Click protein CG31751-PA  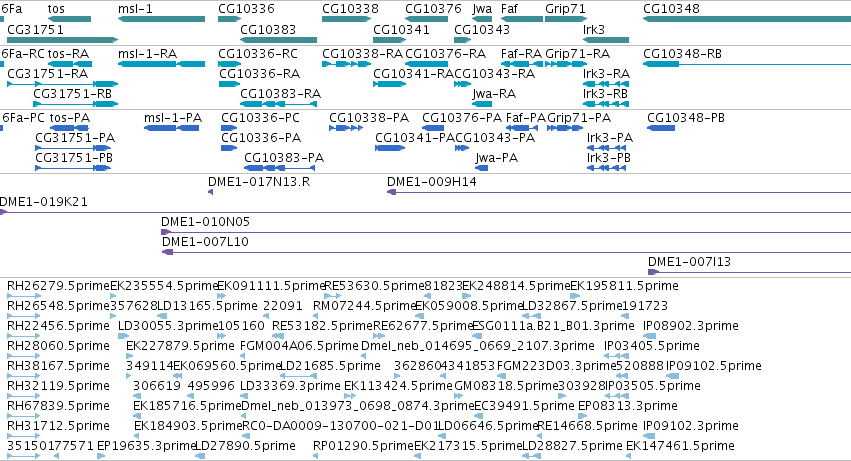point(73,148)
